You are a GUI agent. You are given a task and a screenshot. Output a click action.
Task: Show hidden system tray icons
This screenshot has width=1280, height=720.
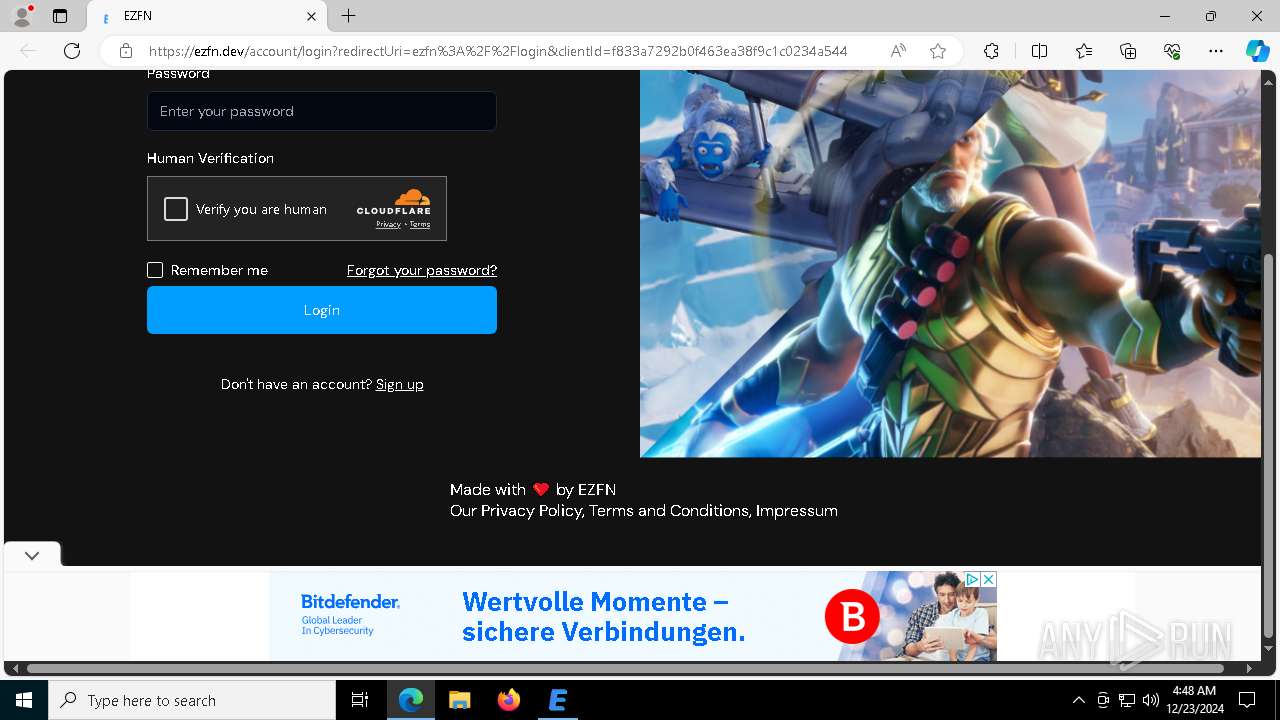[x=1078, y=700]
